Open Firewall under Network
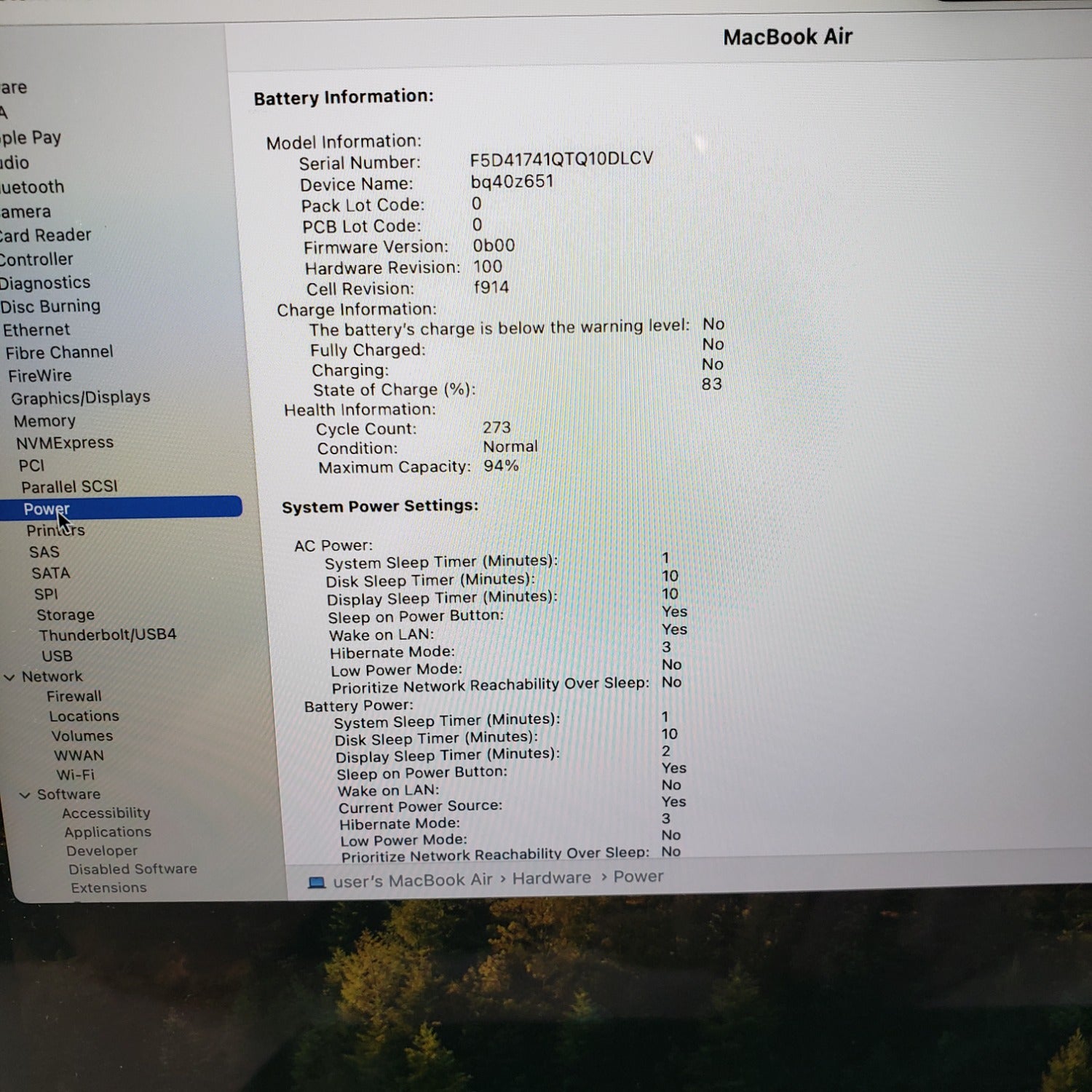 (x=74, y=697)
